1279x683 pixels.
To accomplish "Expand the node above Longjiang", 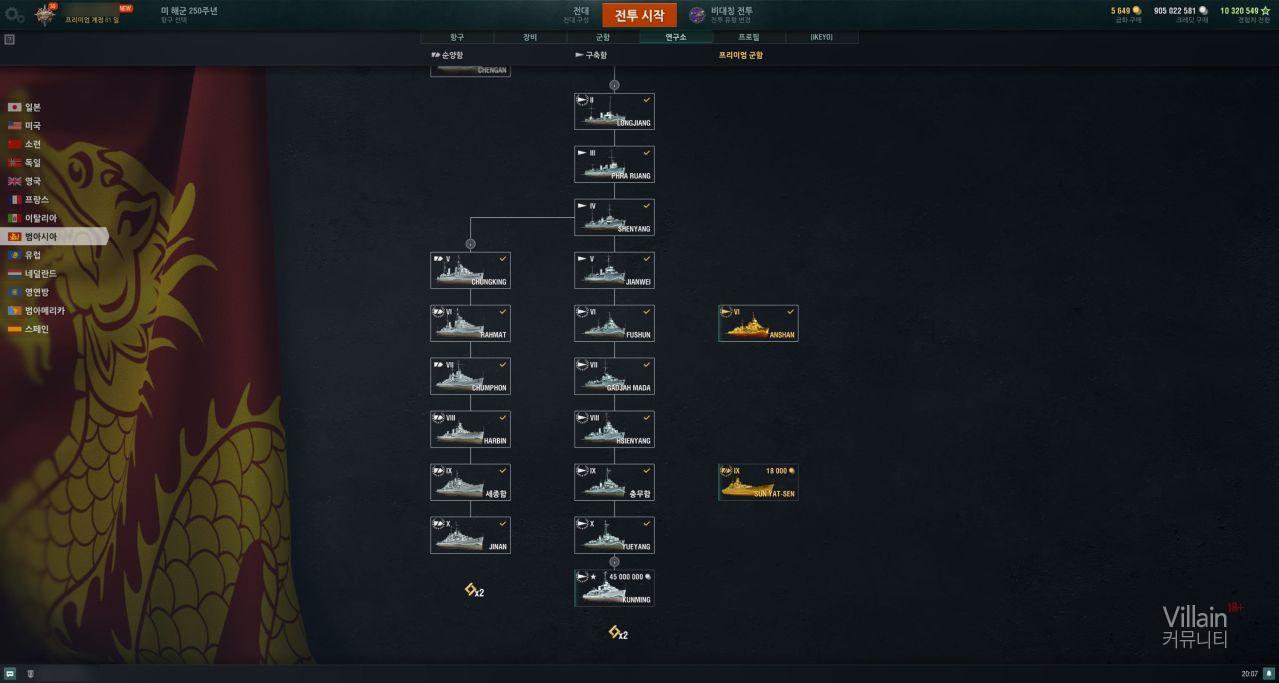I will [x=614, y=85].
